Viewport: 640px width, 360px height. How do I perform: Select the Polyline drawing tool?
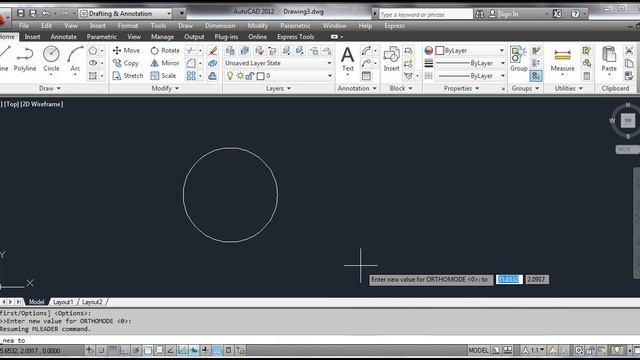(25, 59)
